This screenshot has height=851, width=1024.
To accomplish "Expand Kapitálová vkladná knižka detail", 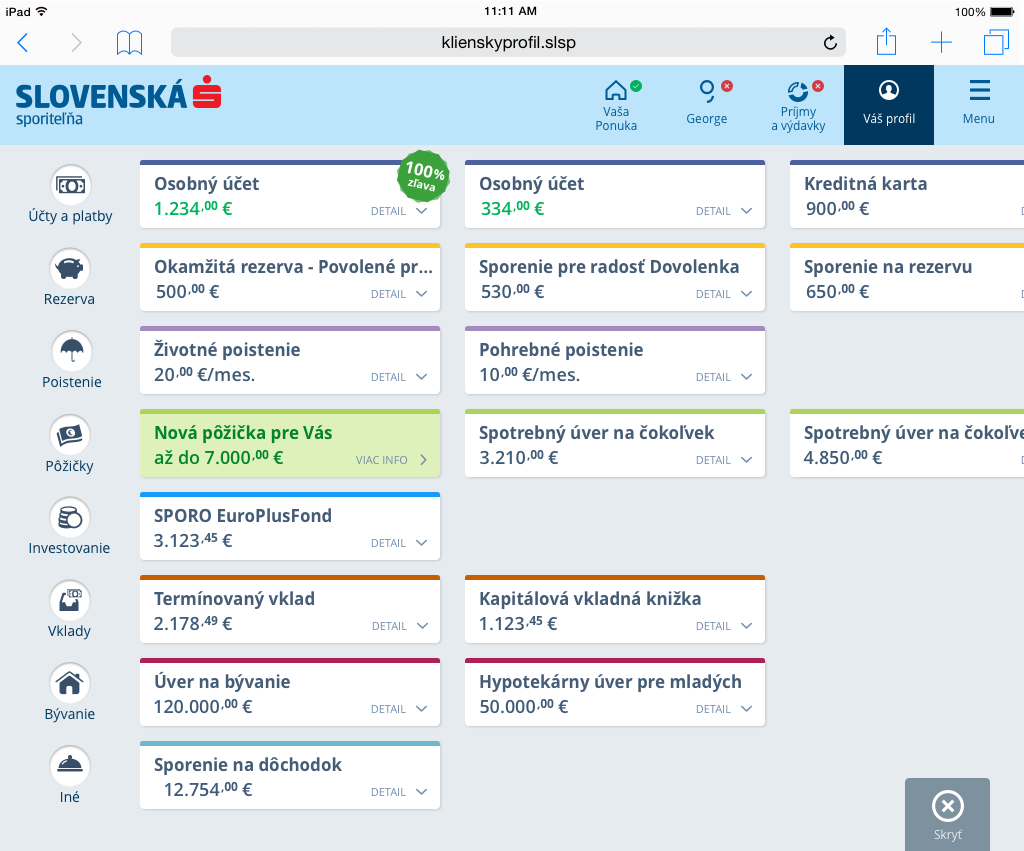I will (724, 626).
